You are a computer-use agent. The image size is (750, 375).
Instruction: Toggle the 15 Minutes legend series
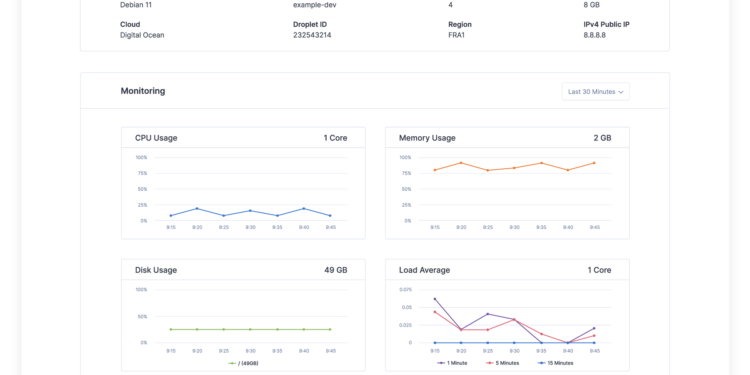click(555, 363)
